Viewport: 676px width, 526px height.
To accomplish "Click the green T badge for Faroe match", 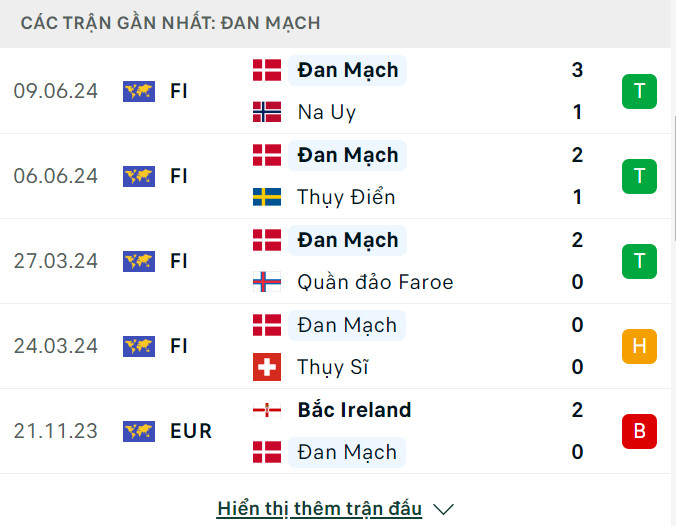I will click(x=639, y=261).
